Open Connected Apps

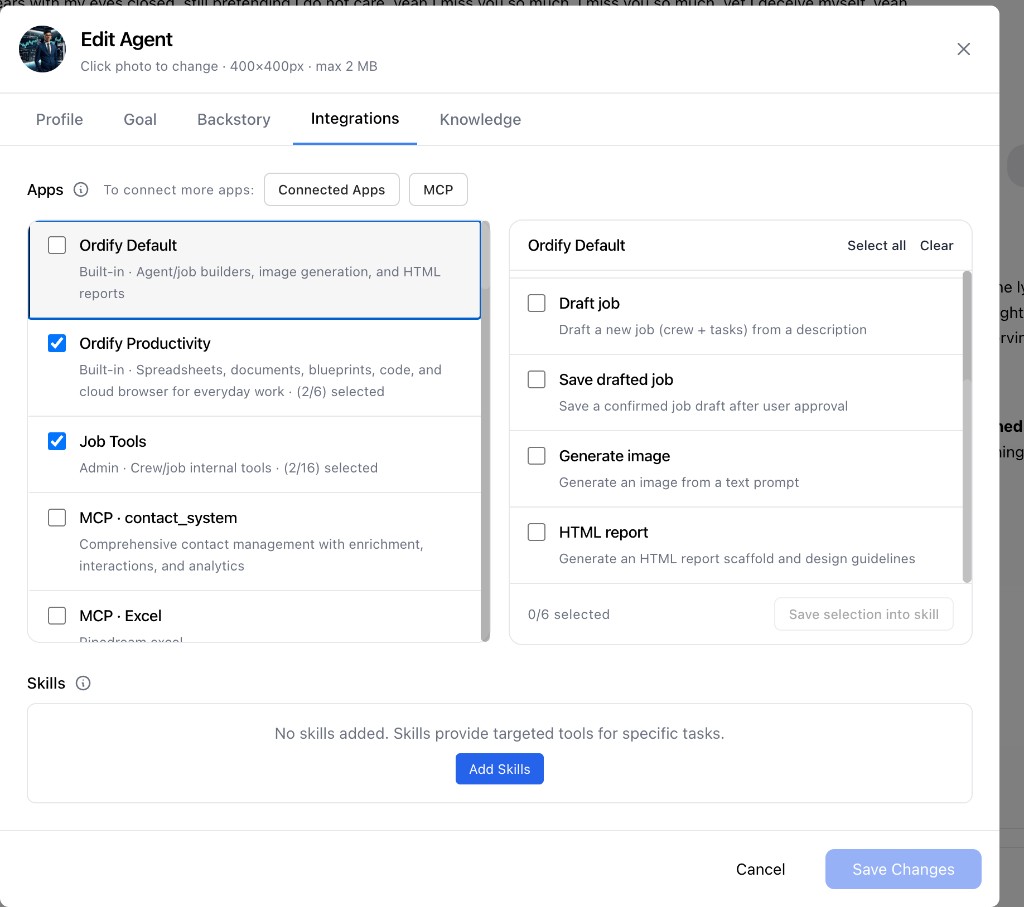click(x=332, y=189)
